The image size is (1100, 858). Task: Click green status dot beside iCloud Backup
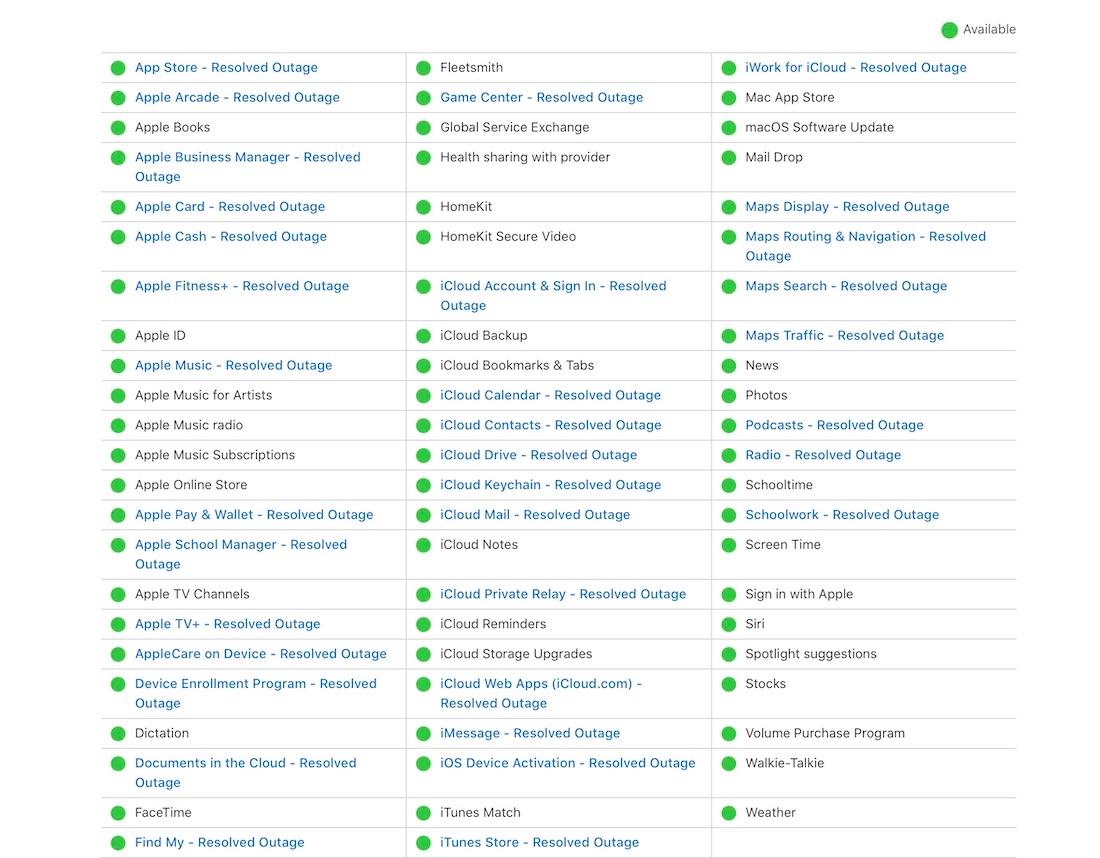point(423,336)
